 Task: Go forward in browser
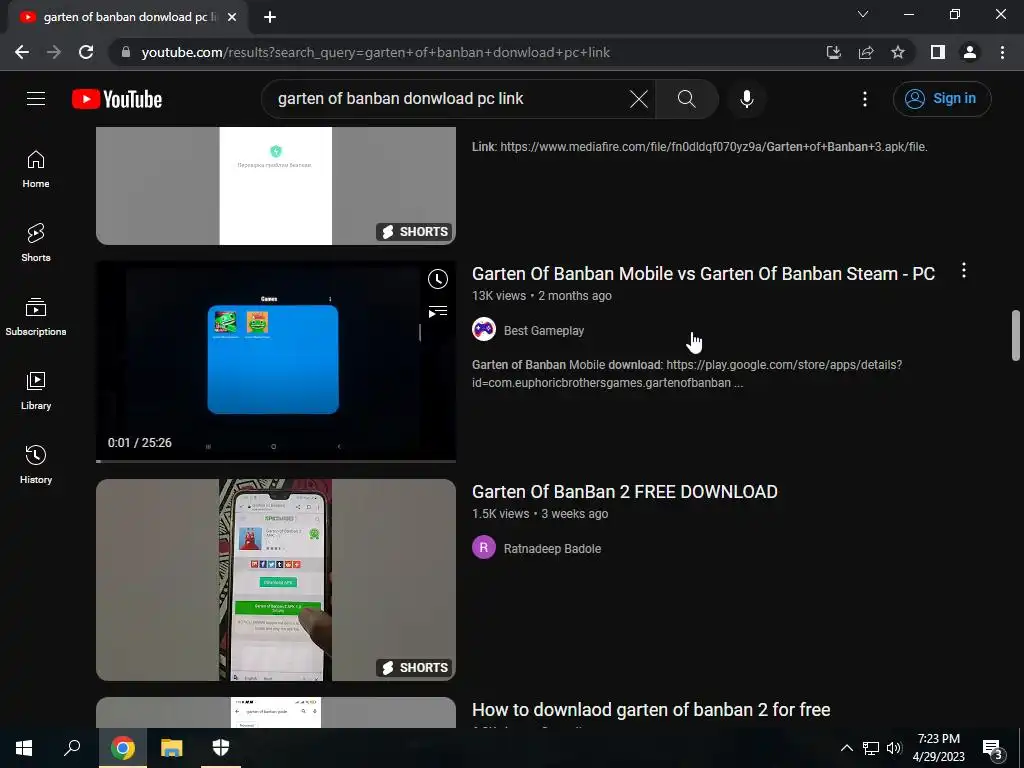pyautogui.click(x=54, y=52)
